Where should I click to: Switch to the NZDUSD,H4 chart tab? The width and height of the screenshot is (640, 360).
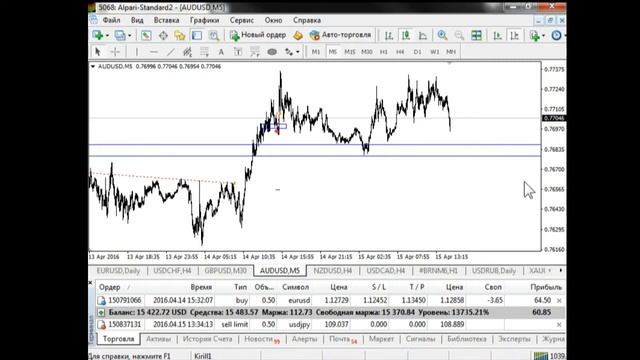(x=333, y=271)
